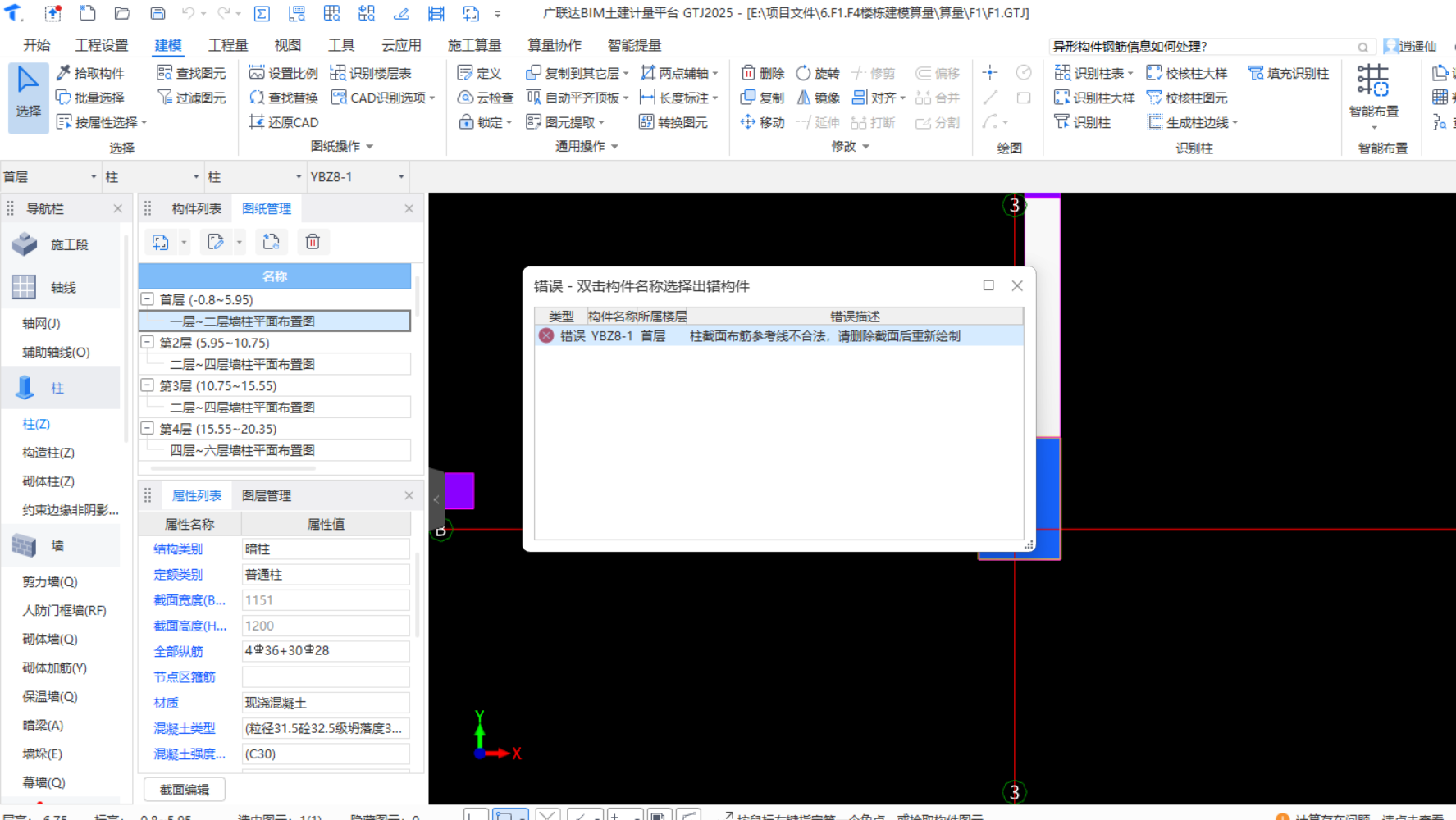The width and height of the screenshot is (1456, 820).
Task: Select 构造柱(Z) in the navigation bar
Action: pyautogui.click(x=48, y=453)
